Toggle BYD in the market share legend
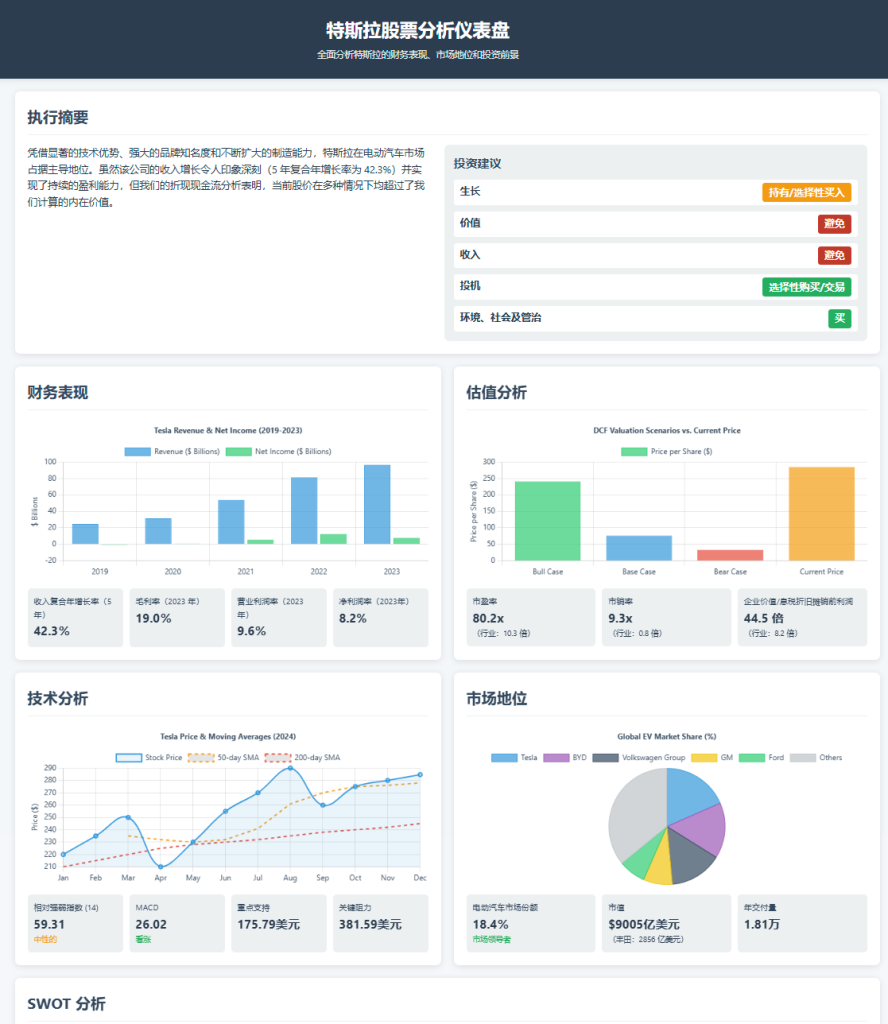 pos(565,758)
